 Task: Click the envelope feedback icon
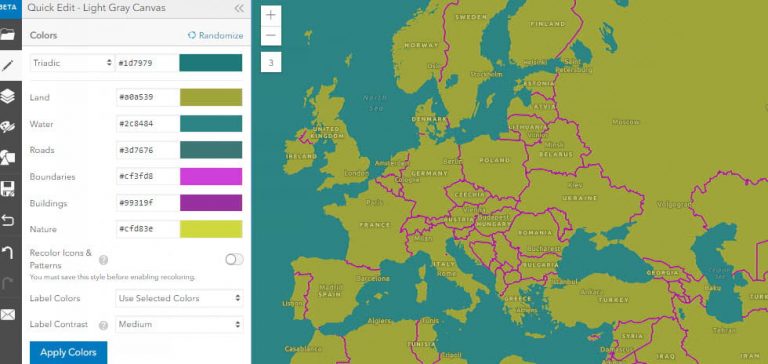pyautogui.click(x=8, y=315)
